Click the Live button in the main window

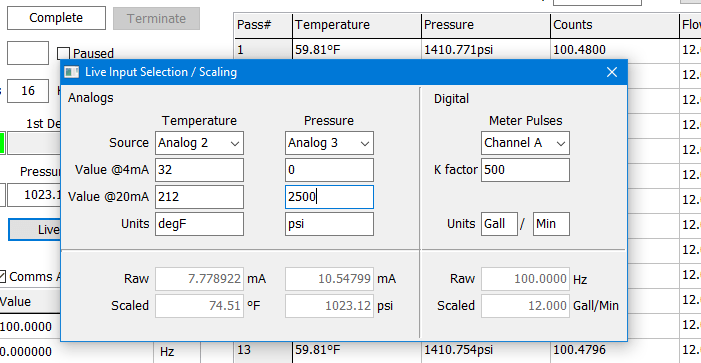click(x=35, y=230)
